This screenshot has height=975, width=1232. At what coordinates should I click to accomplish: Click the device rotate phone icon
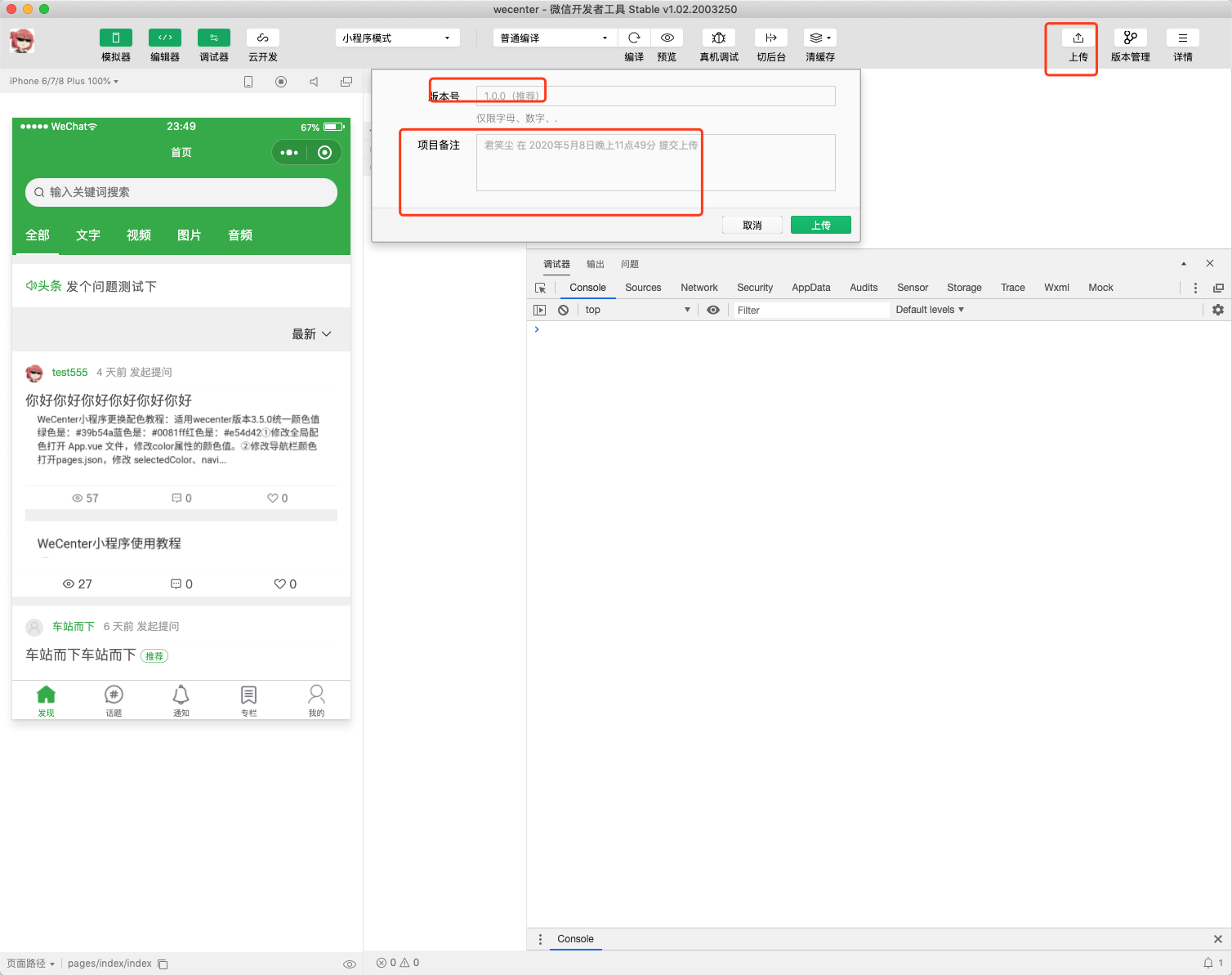(248, 82)
